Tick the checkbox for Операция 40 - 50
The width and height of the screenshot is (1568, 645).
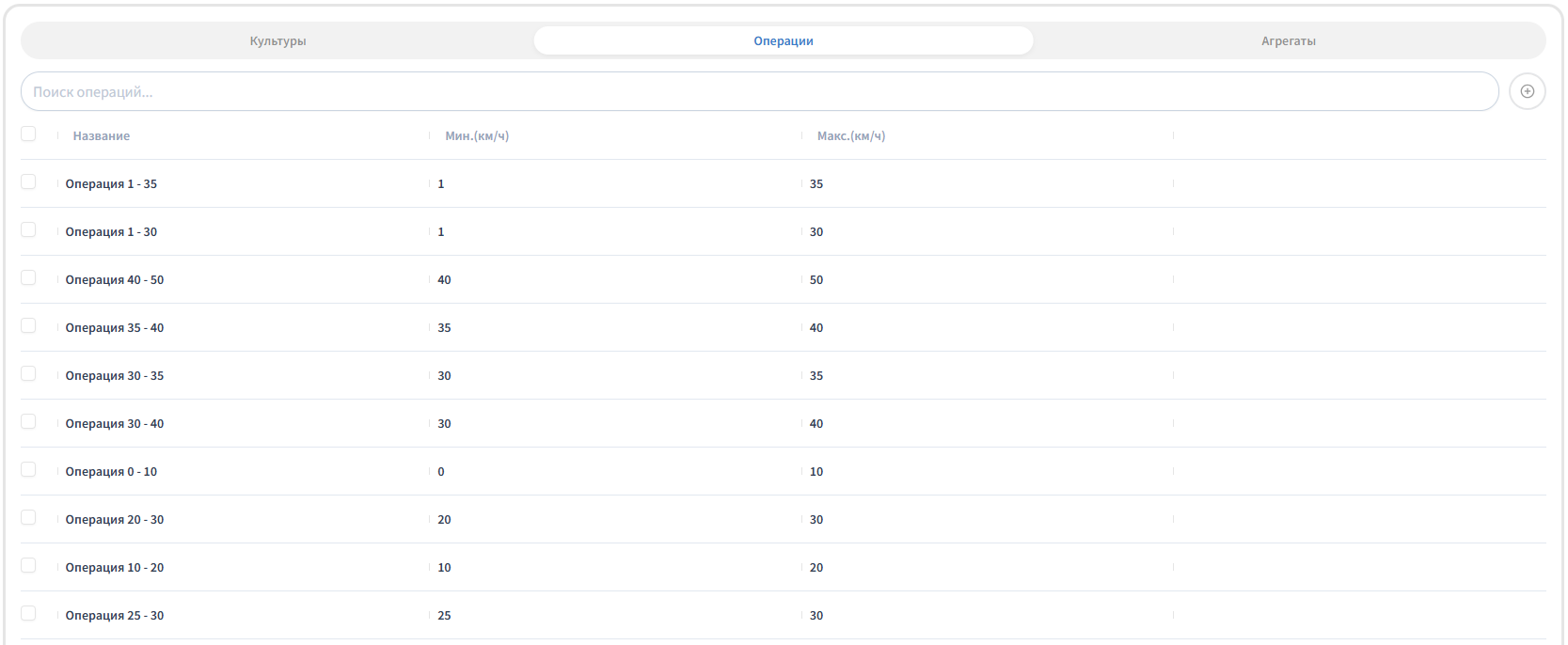click(x=28, y=278)
